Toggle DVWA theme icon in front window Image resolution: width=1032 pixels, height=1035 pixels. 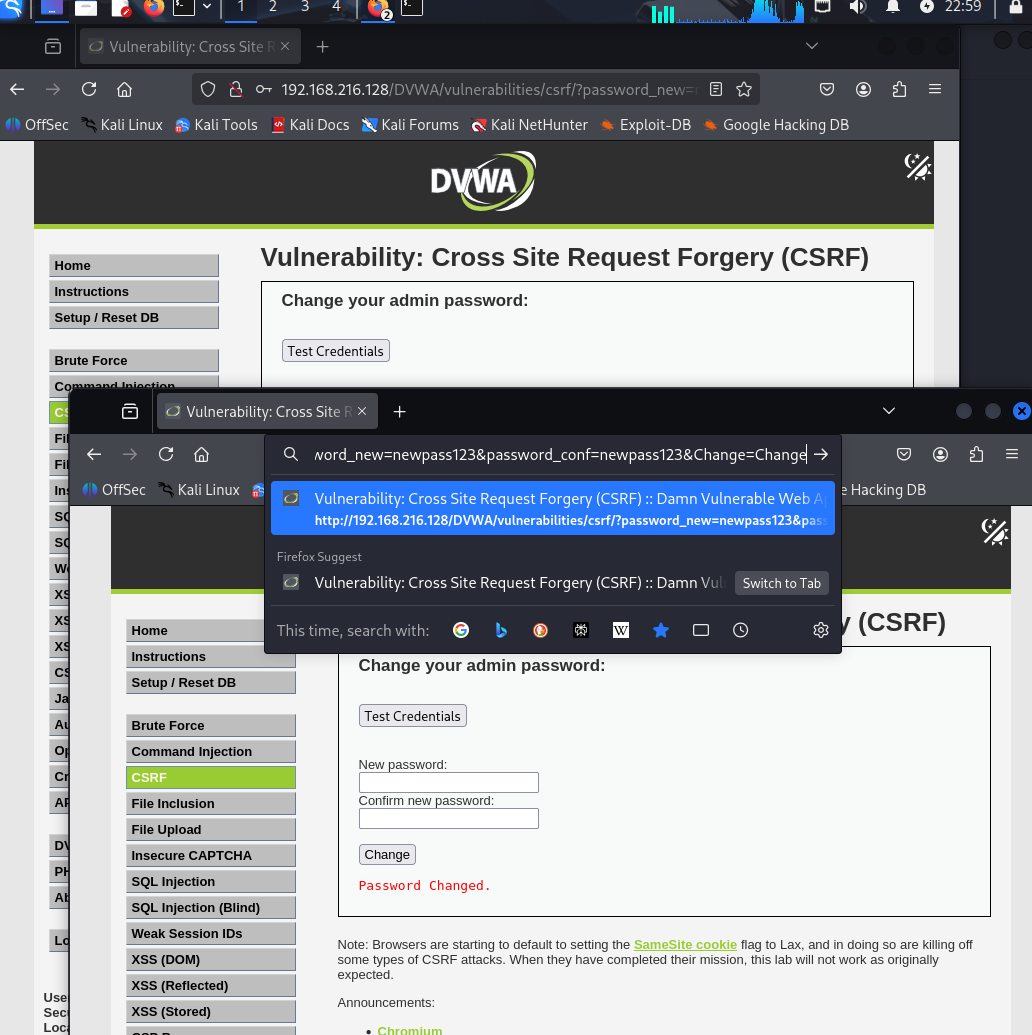click(994, 532)
